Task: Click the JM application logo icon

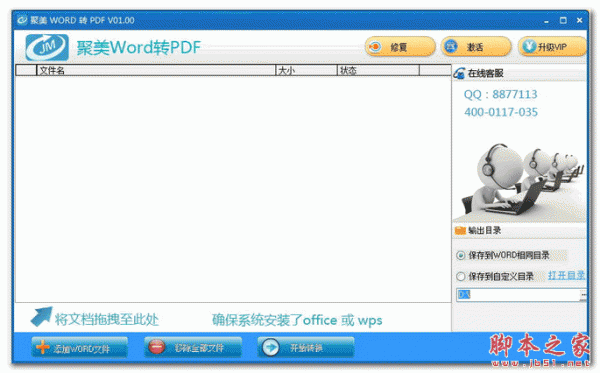Action: (47, 47)
